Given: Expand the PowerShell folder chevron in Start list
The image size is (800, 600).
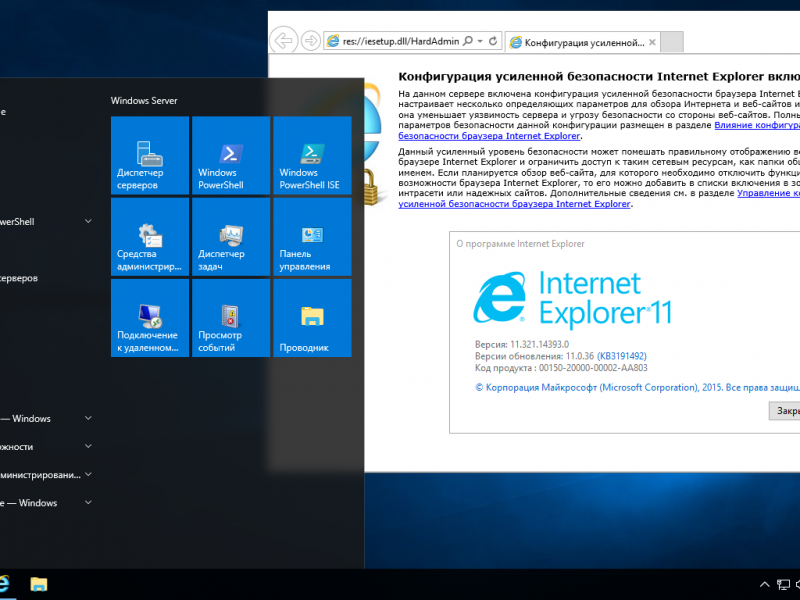Looking at the screenshot, I should (88, 221).
